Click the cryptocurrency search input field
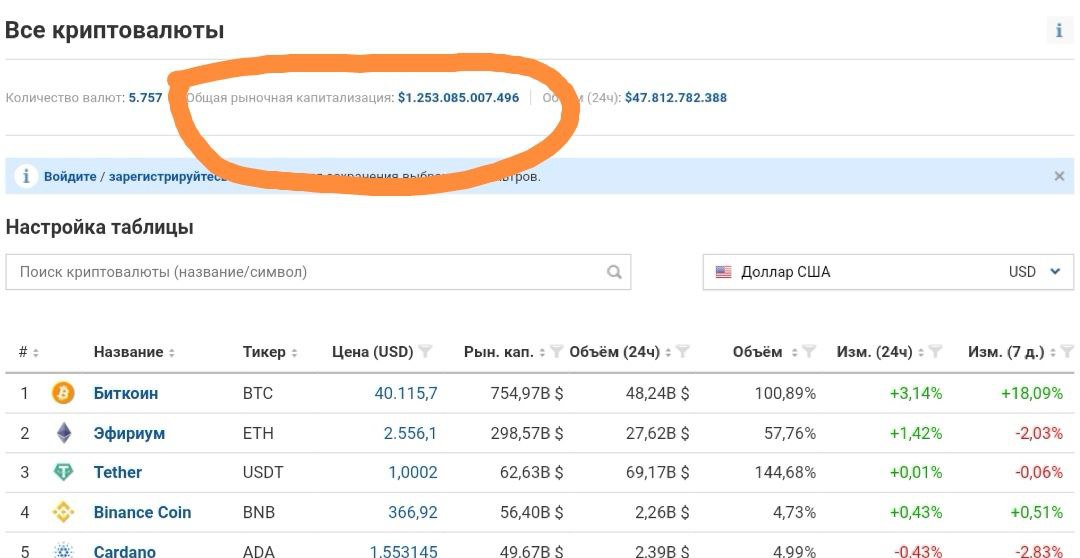Image resolution: width=1080 pixels, height=558 pixels. click(x=318, y=272)
